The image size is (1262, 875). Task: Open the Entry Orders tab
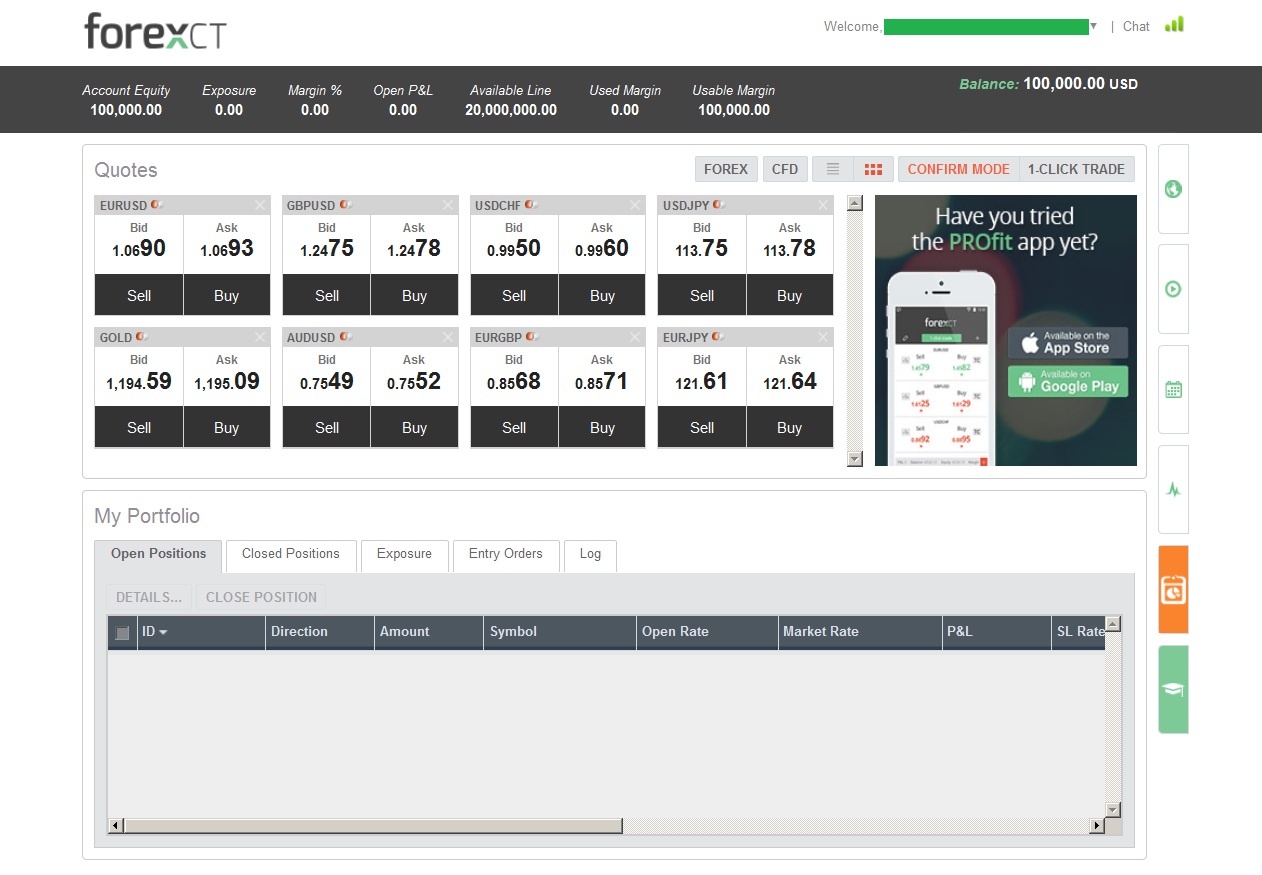[505, 555]
